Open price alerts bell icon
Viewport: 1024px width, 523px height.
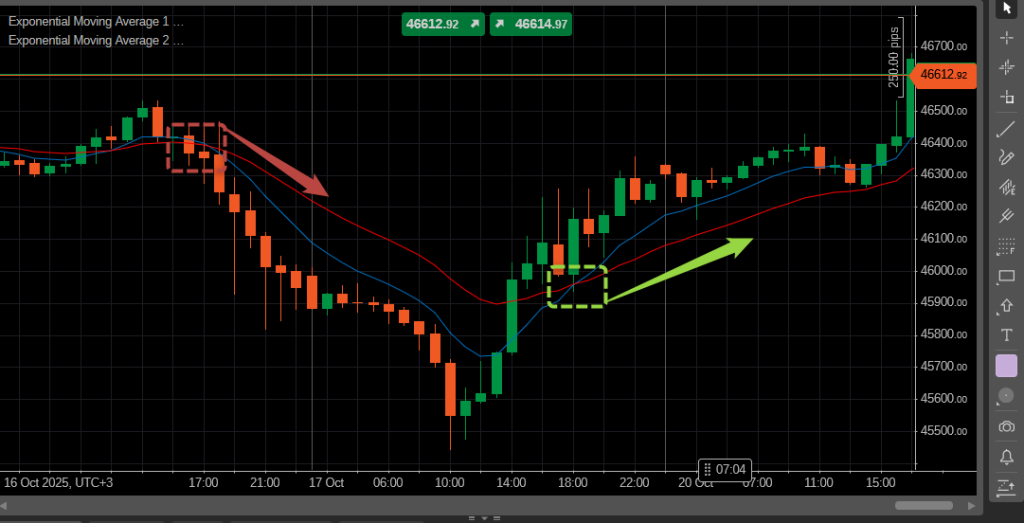point(1006,457)
